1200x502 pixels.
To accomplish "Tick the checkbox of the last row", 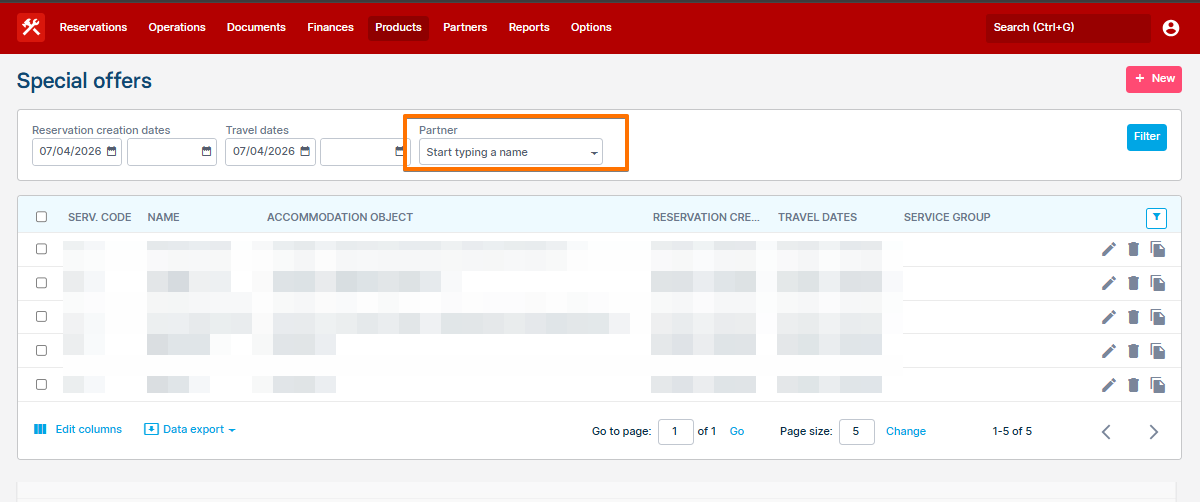I will [x=41, y=384].
